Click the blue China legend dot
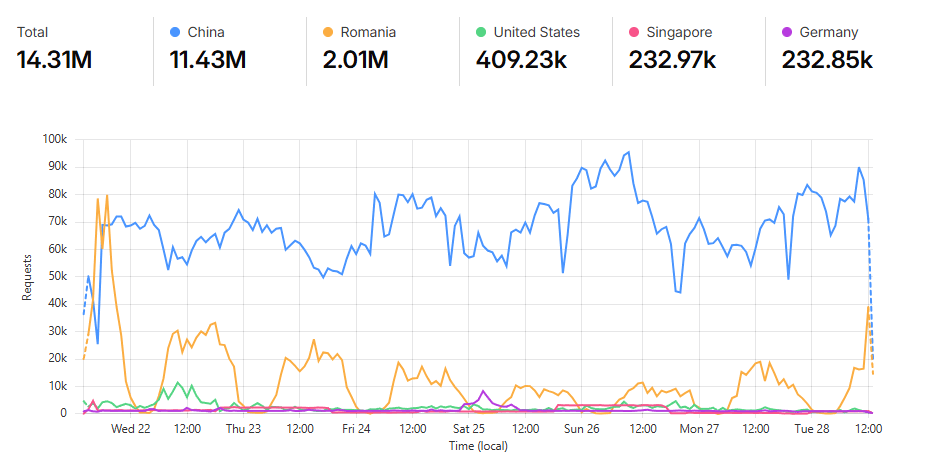The image size is (929, 455). pyautogui.click(x=175, y=32)
